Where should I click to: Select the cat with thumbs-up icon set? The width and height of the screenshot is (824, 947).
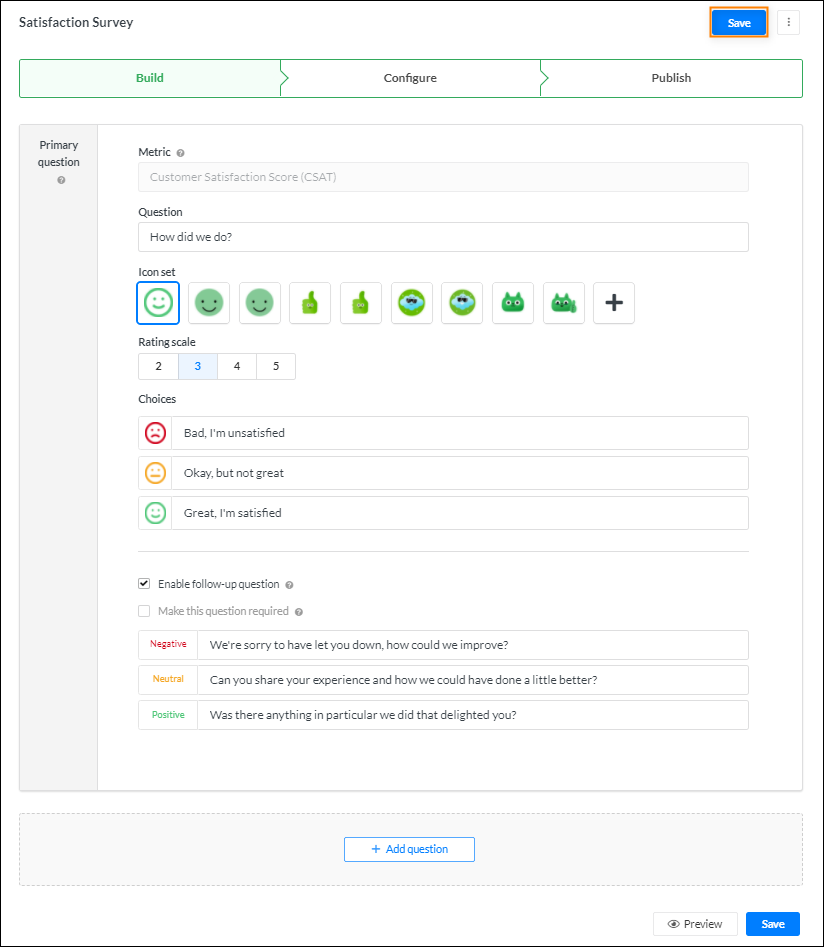pos(564,303)
